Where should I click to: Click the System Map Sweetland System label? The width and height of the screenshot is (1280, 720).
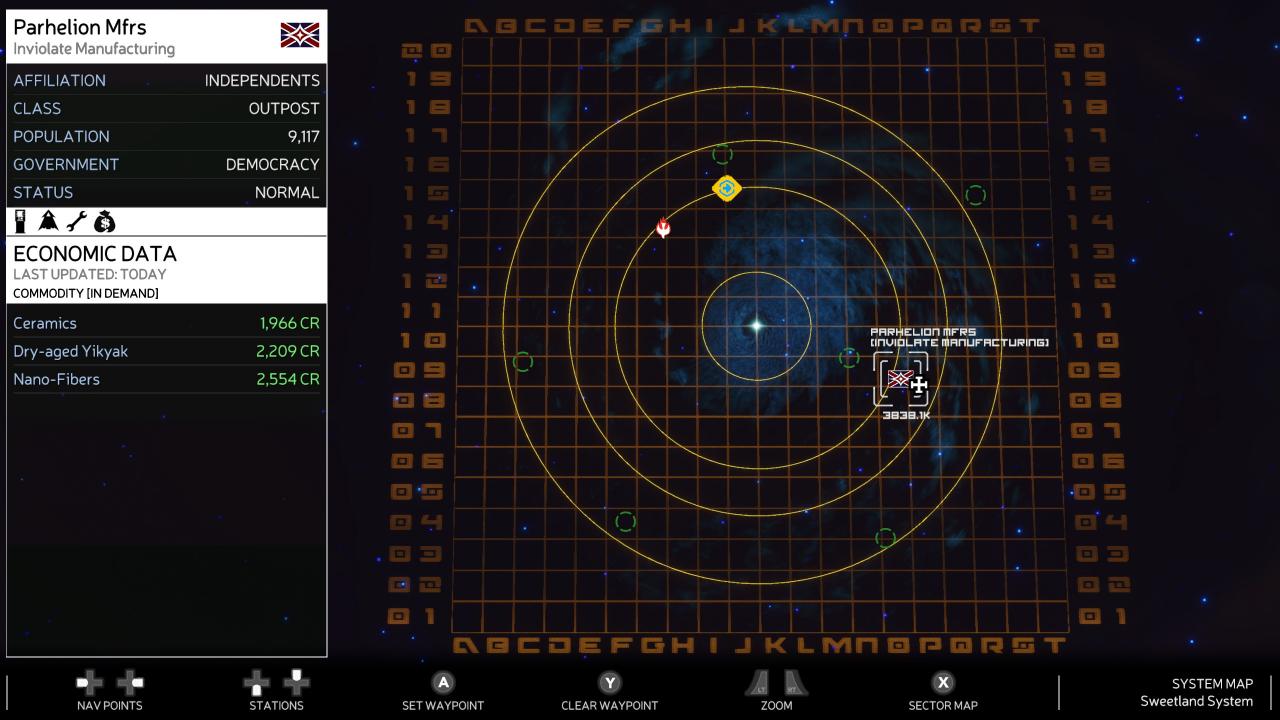point(1196,692)
